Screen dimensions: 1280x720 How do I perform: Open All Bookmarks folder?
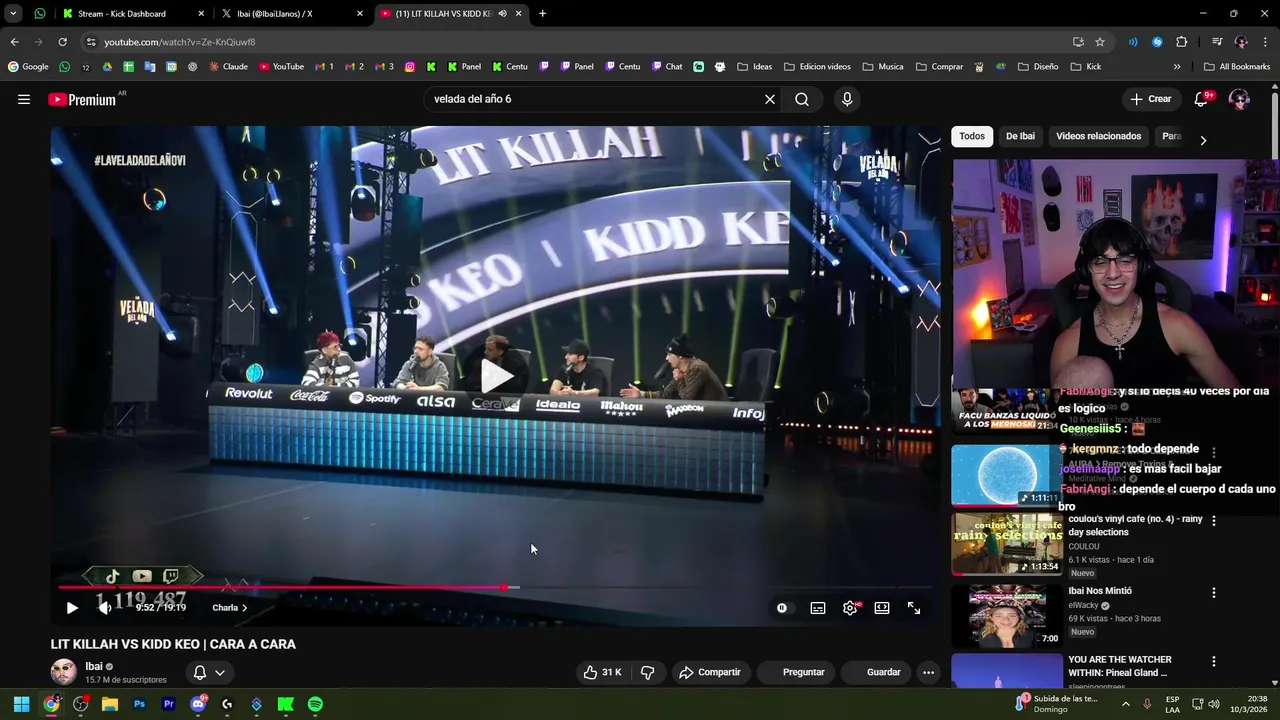tap(1237, 67)
